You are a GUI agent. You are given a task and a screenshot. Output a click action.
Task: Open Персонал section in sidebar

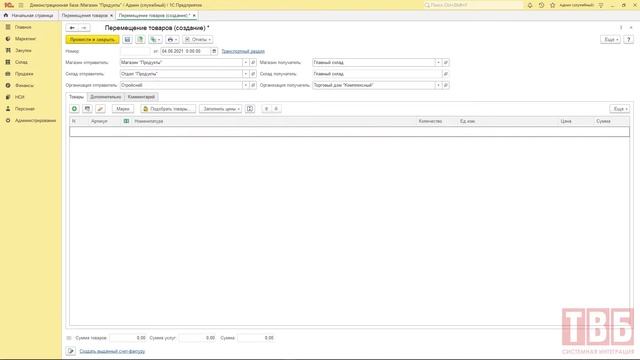tap(24, 109)
